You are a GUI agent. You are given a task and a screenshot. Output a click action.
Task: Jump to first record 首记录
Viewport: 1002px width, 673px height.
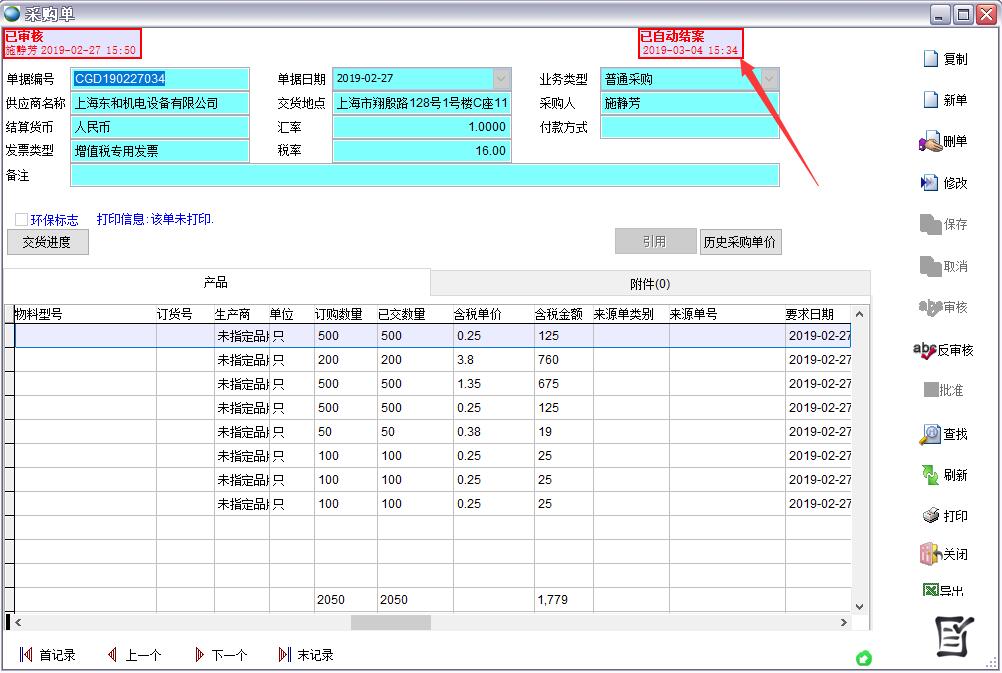[26, 655]
